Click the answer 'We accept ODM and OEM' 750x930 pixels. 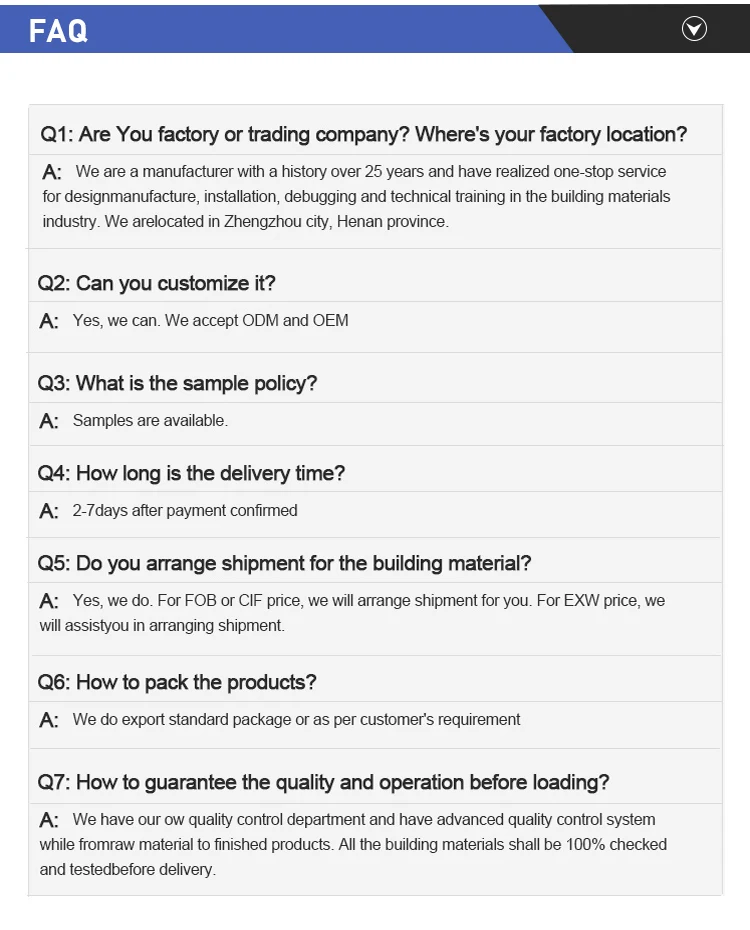tap(211, 321)
